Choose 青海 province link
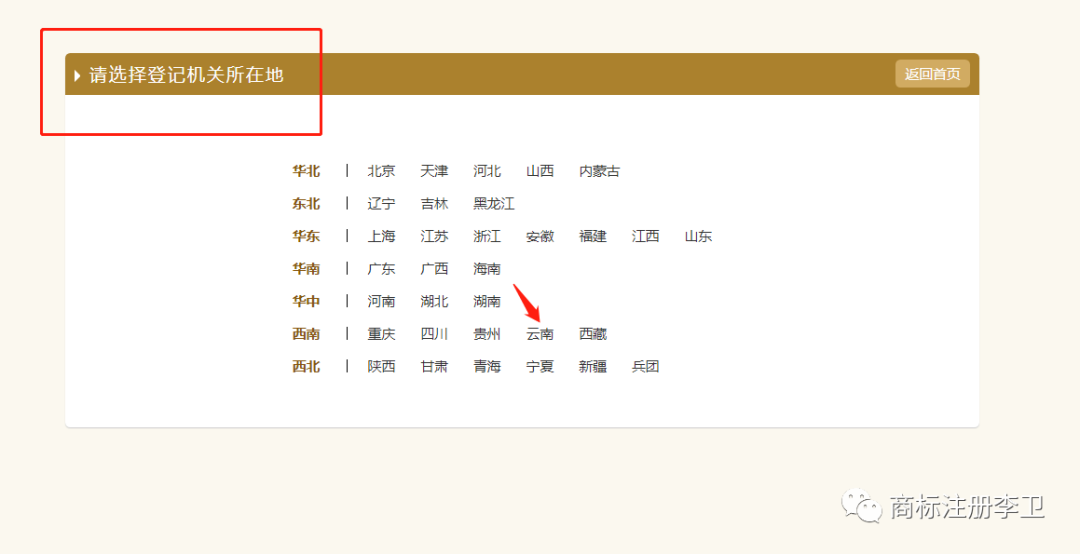This screenshot has width=1080, height=554. (x=487, y=366)
